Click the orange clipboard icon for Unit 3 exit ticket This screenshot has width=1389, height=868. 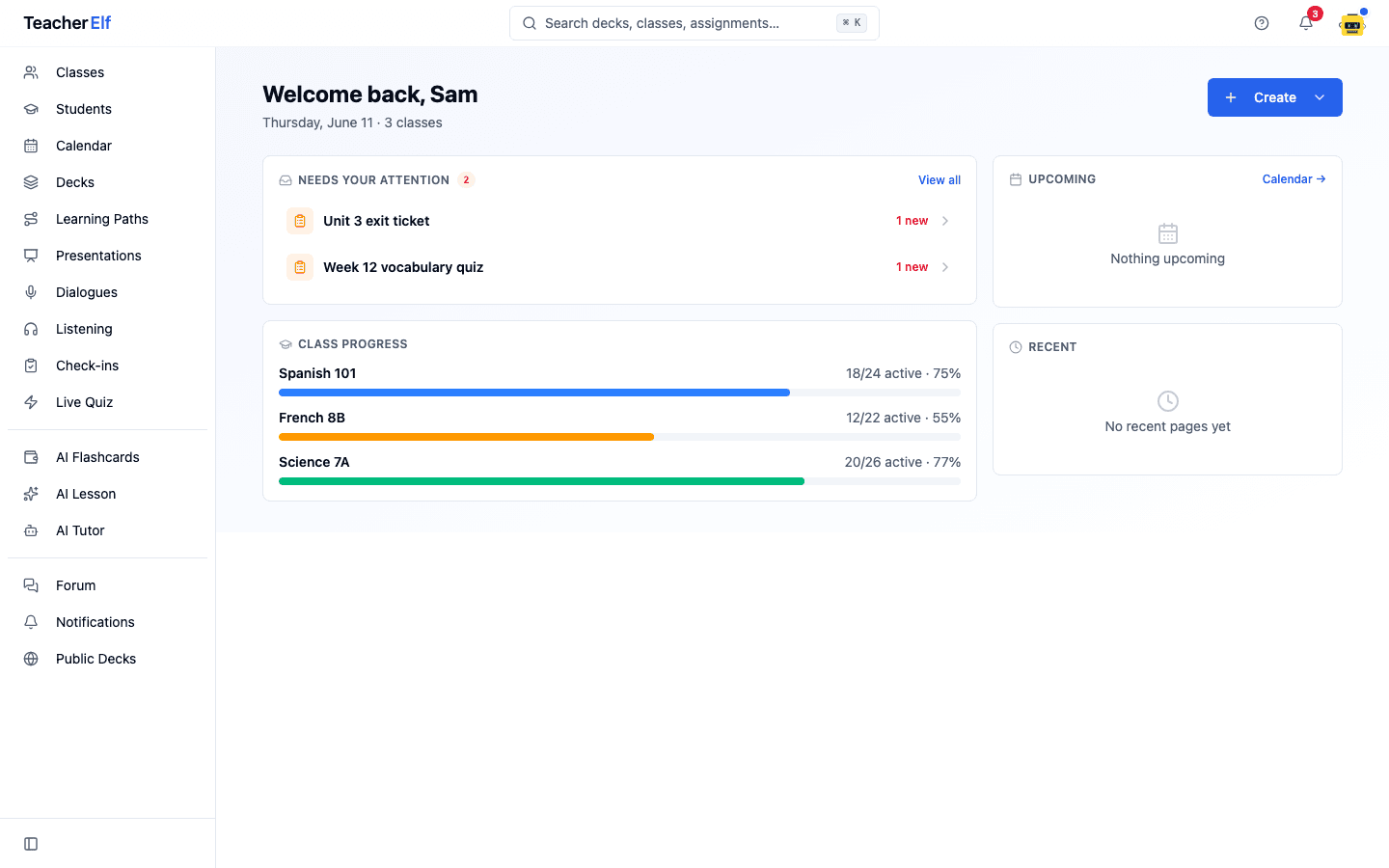(x=300, y=221)
